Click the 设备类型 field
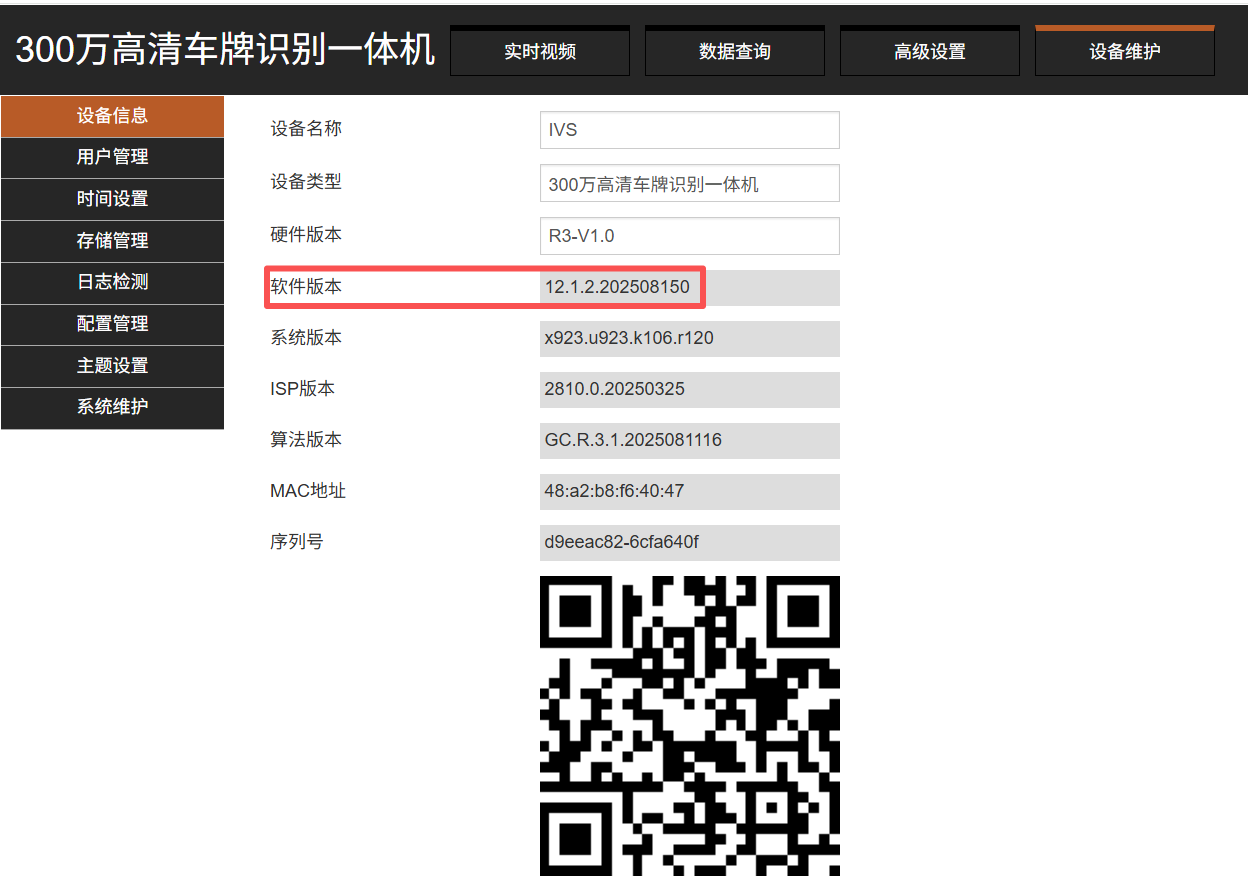This screenshot has height=888, width=1248. coord(689,183)
